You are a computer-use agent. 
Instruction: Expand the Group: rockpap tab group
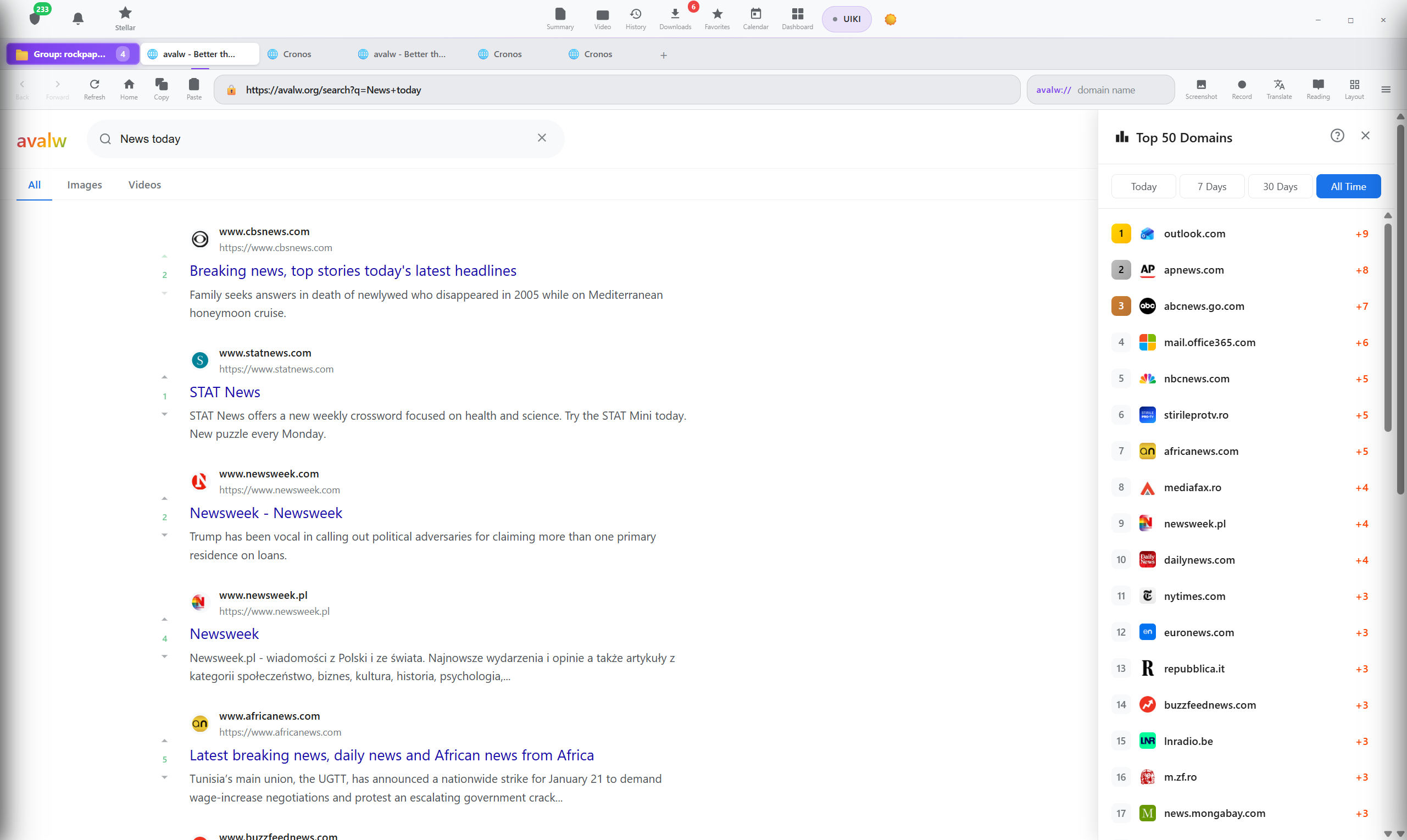point(72,54)
